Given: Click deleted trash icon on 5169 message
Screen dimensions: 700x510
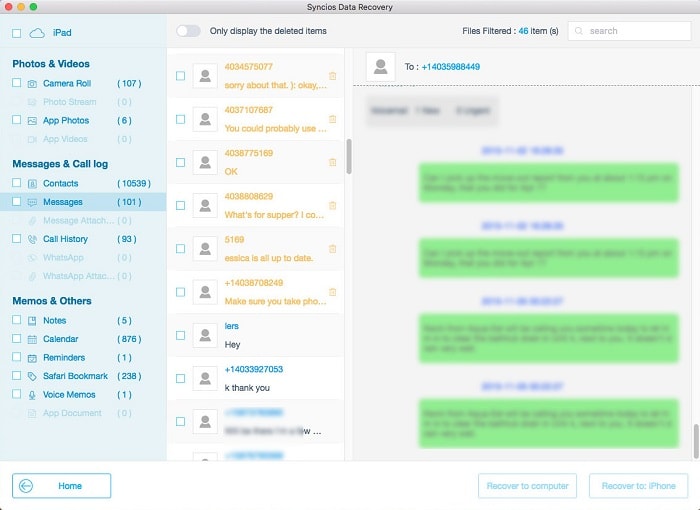Looking at the screenshot, I should tap(333, 249).
